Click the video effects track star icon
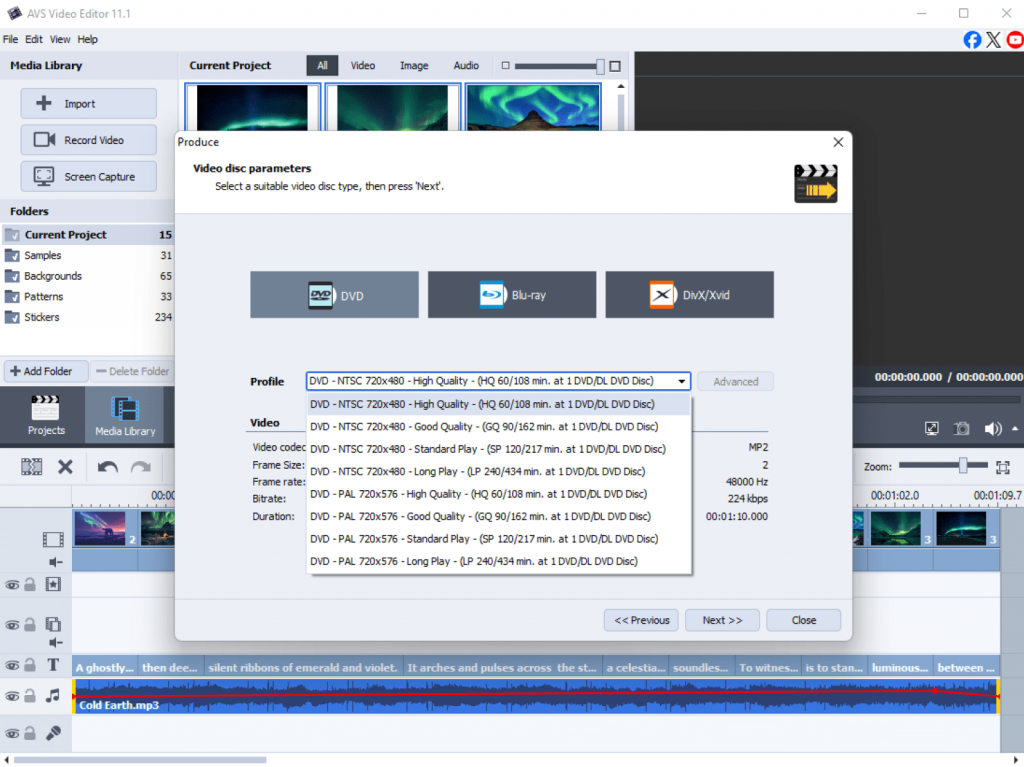This screenshot has height=767, width=1024. [53, 584]
